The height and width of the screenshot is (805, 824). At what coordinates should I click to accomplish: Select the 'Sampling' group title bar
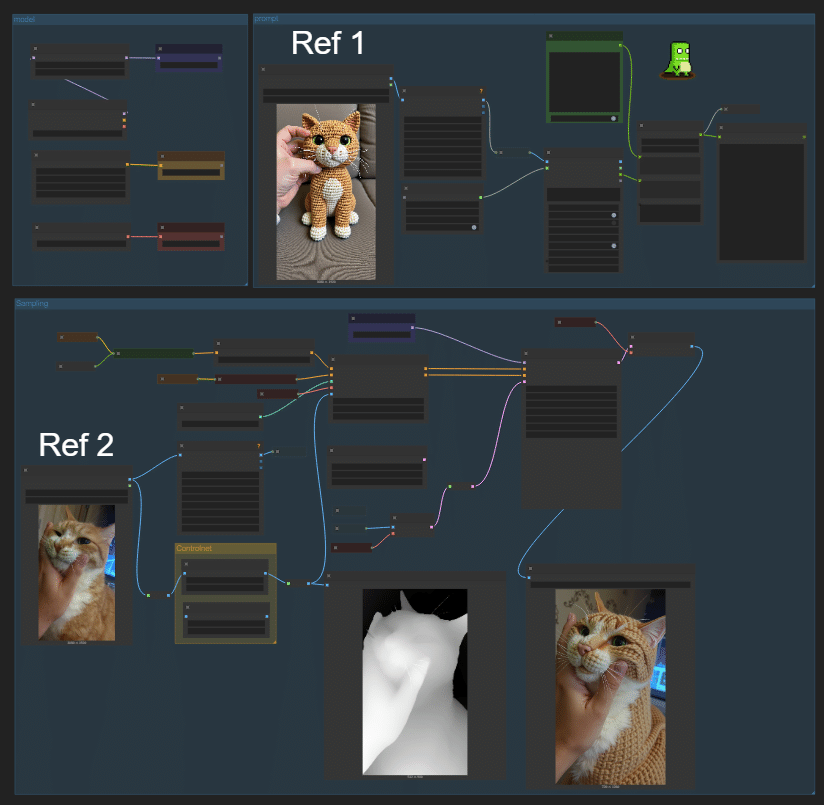(415, 304)
